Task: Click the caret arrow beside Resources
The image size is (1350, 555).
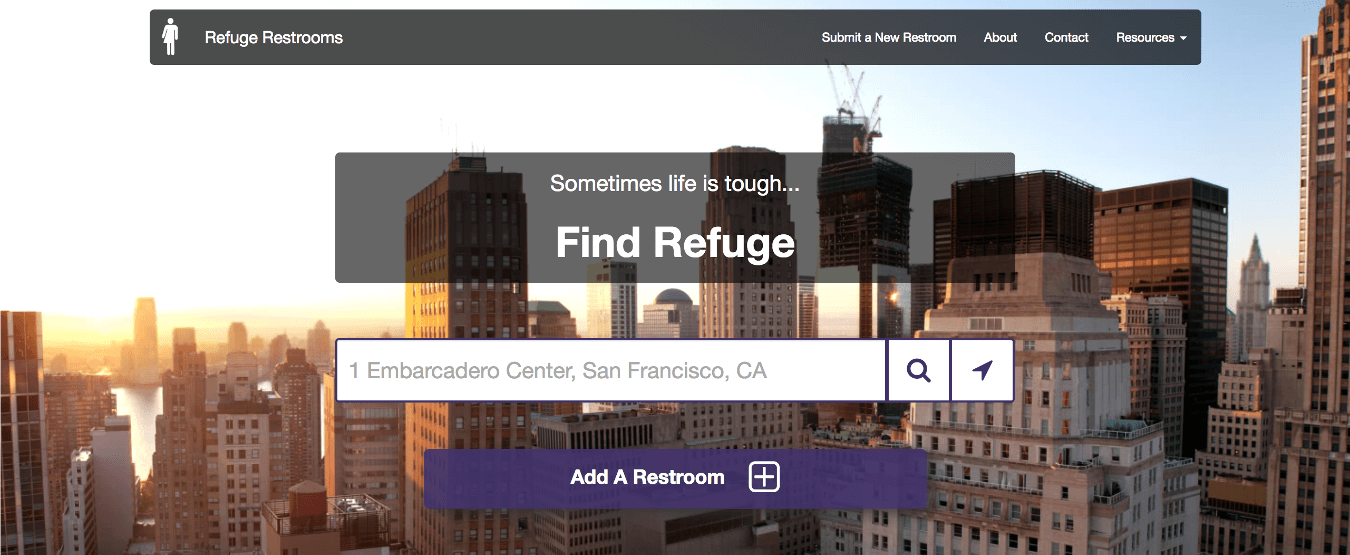Action: point(1184,38)
